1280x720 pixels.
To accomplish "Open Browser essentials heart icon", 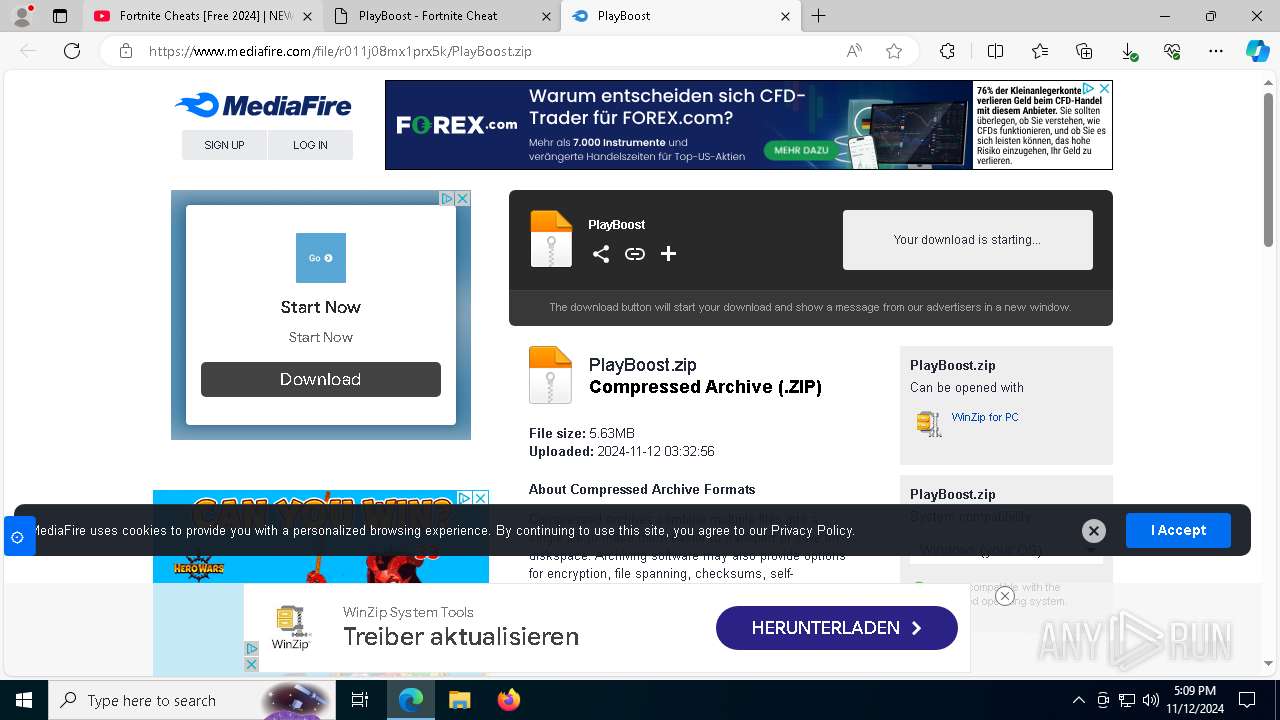I will coord(1172,51).
